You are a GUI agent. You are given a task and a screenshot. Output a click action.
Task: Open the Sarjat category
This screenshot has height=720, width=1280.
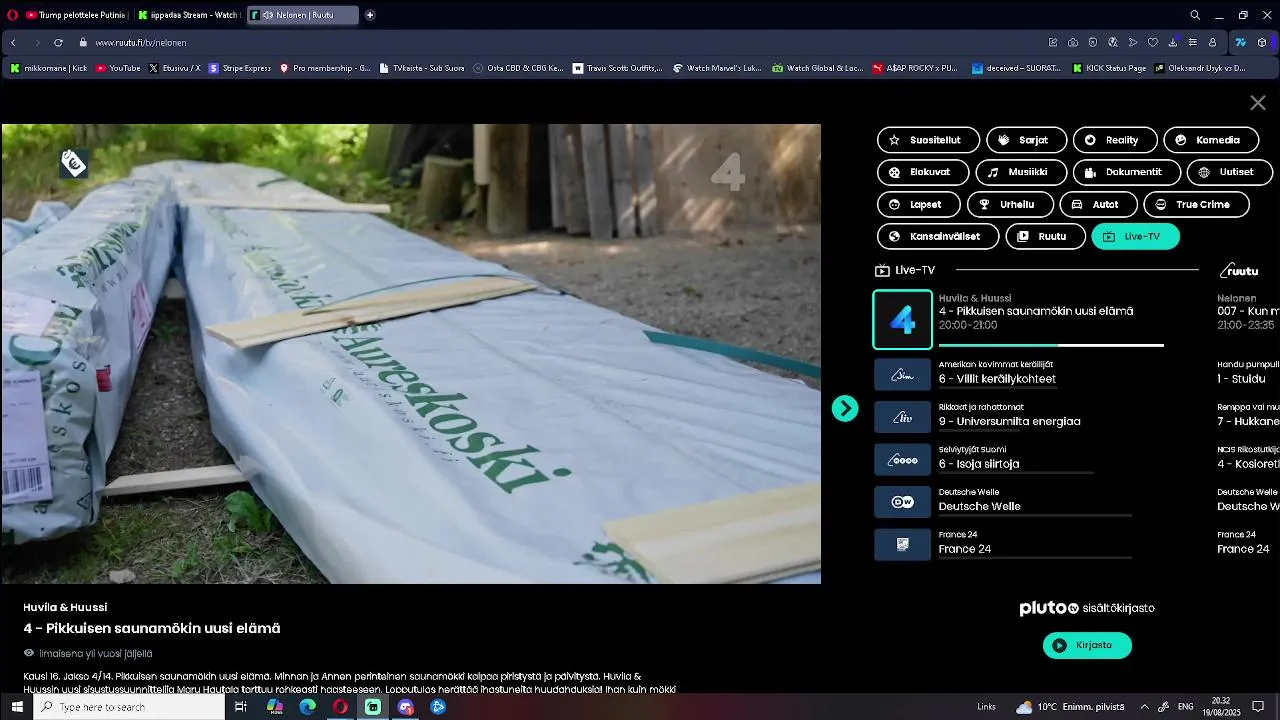[1026, 140]
